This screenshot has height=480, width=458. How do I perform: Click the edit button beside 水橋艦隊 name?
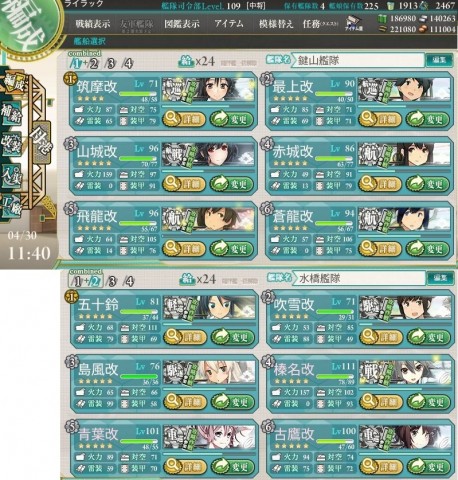(x=440, y=278)
